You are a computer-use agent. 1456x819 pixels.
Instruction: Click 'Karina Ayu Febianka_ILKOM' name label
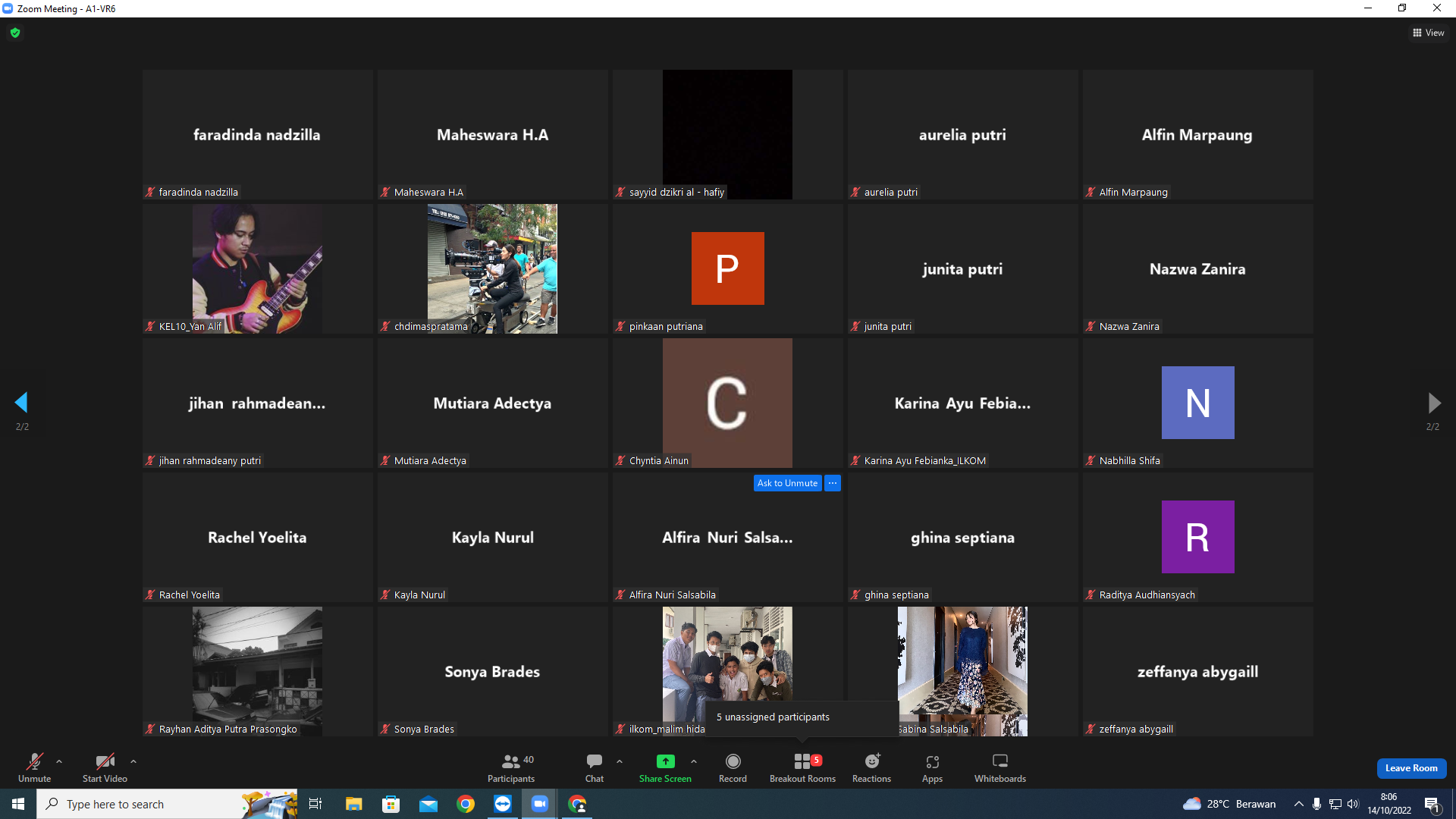click(925, 461)
